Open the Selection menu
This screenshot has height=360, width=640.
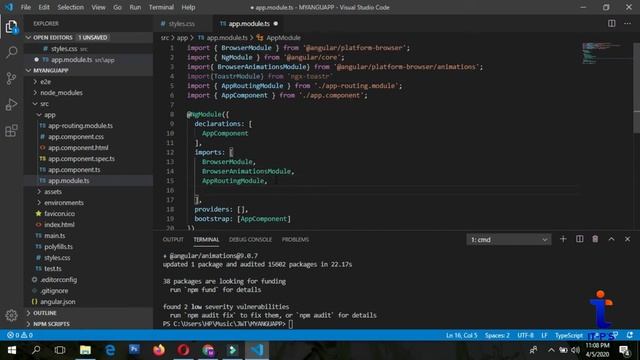click(x=70, y=7)
